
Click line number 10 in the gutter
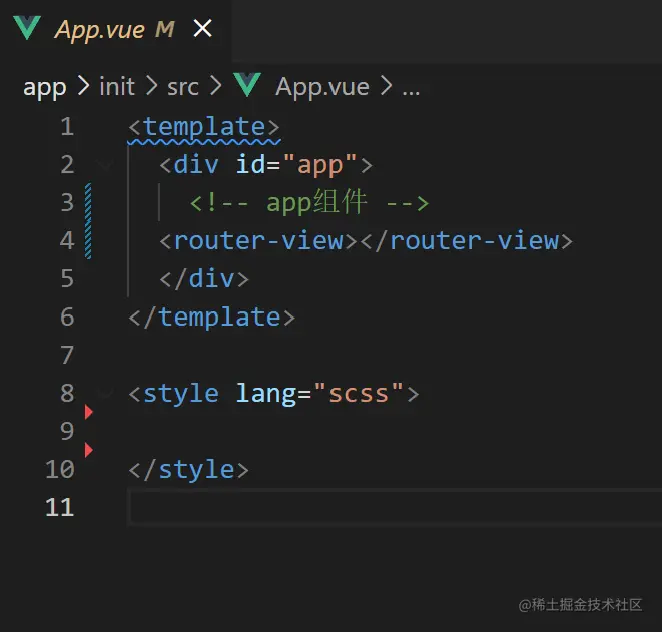[x=60, y=469]
